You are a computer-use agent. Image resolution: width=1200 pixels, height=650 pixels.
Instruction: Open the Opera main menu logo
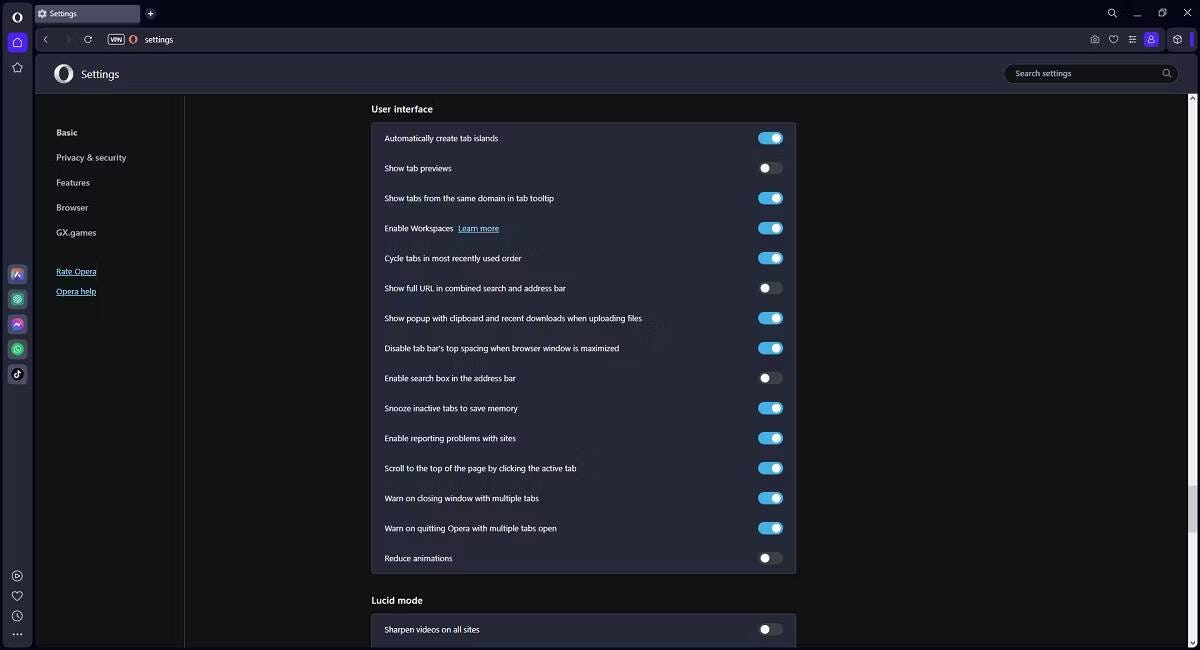click(17, 17)
